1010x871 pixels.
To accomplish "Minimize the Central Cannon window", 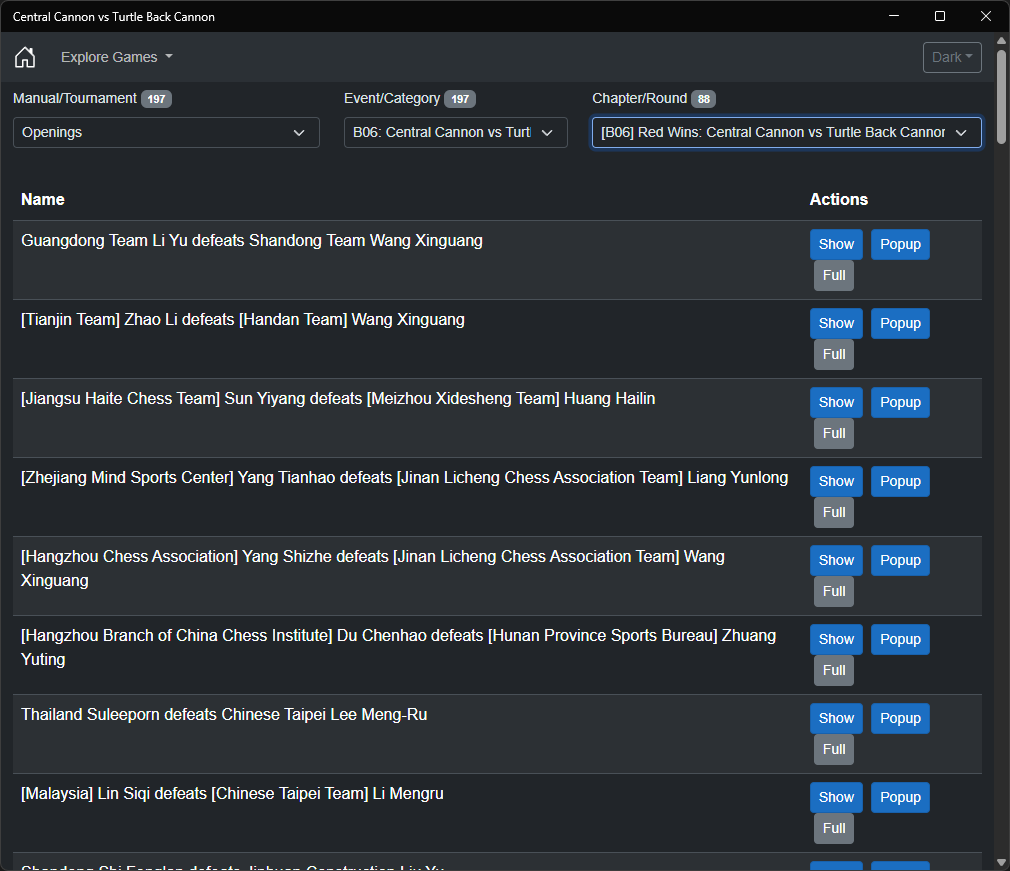I will pyautogui.click(x=893, y=16).
